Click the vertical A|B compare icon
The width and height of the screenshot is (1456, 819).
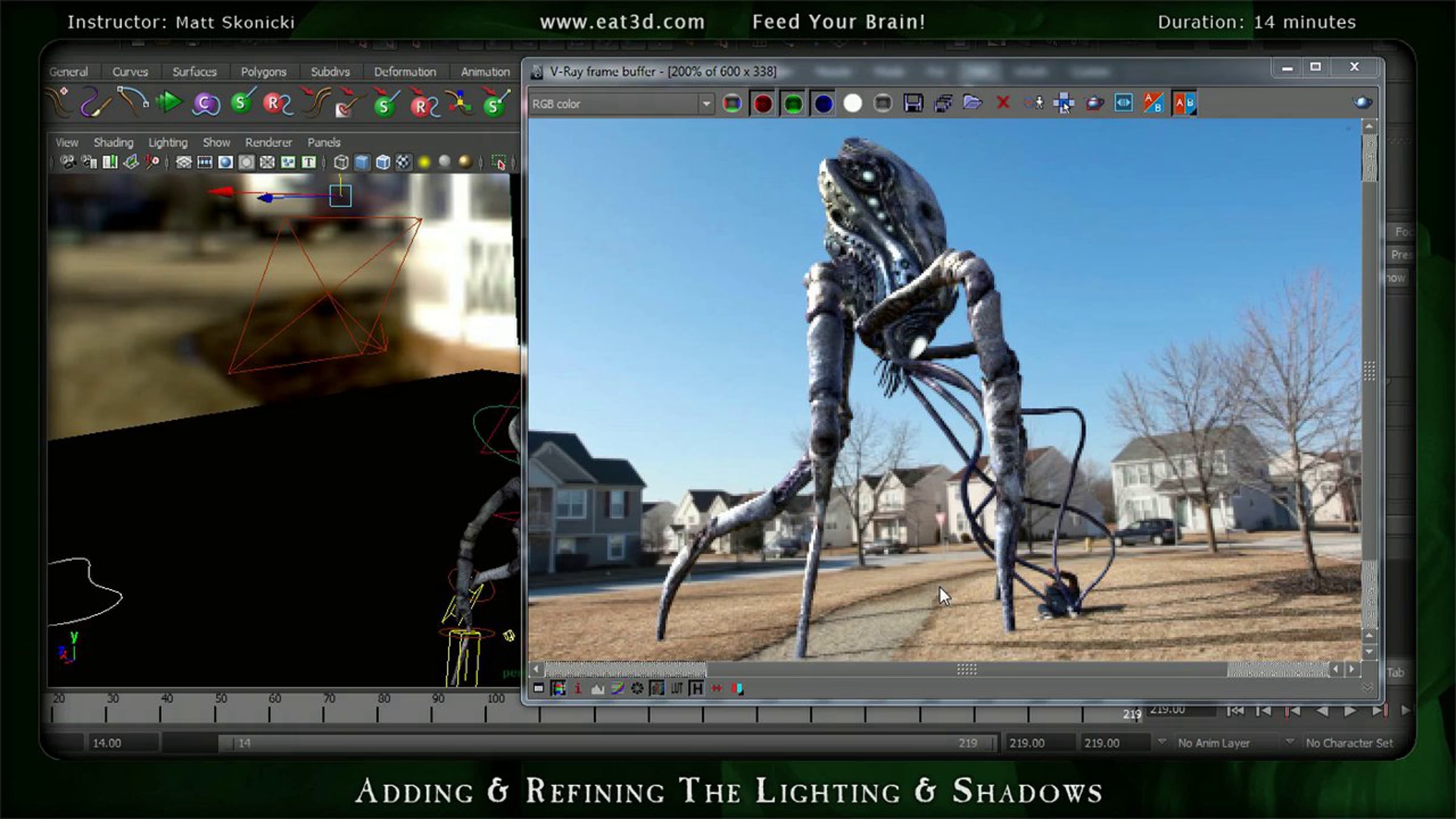pos(1184,104)
